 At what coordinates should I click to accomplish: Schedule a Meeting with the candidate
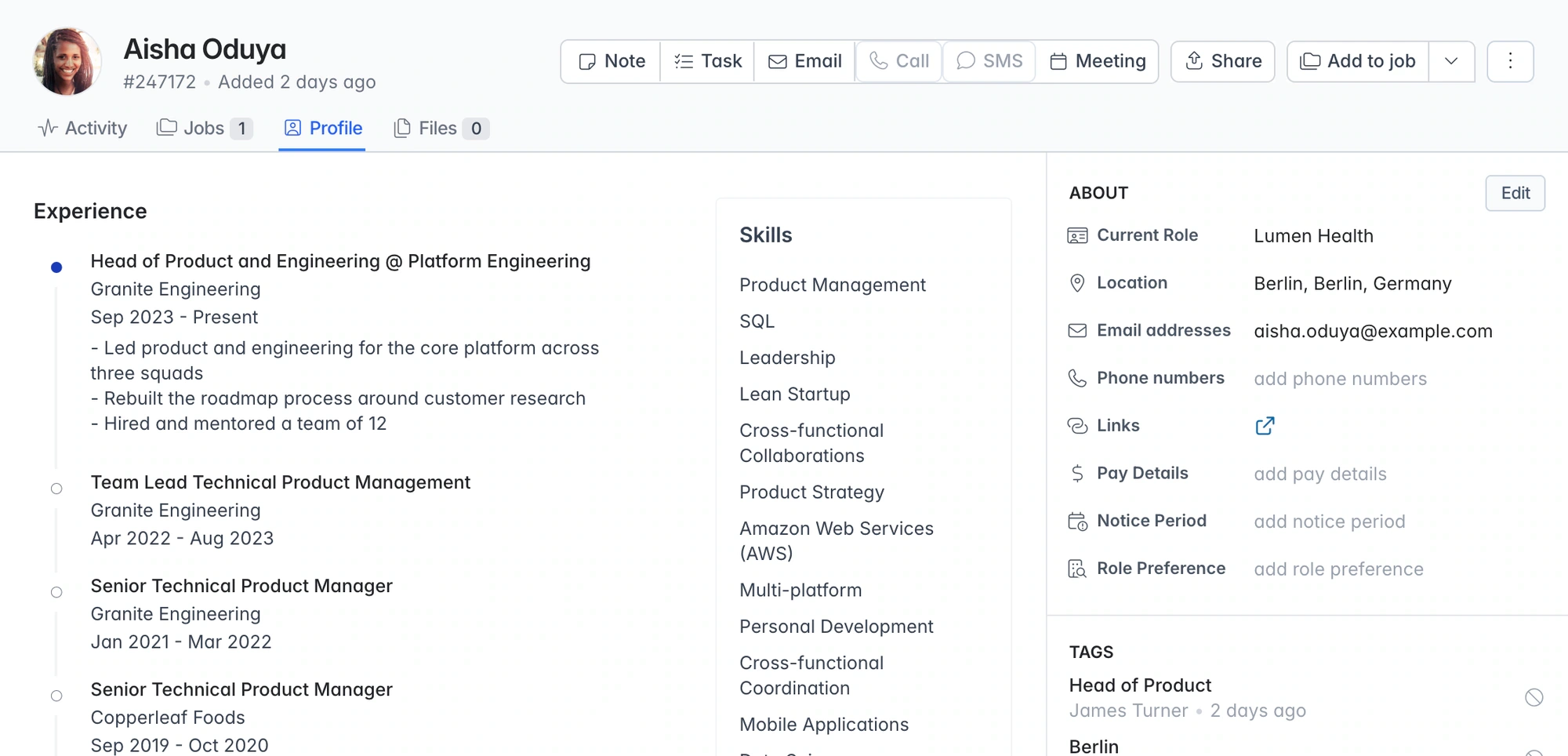pos(1098,61)
